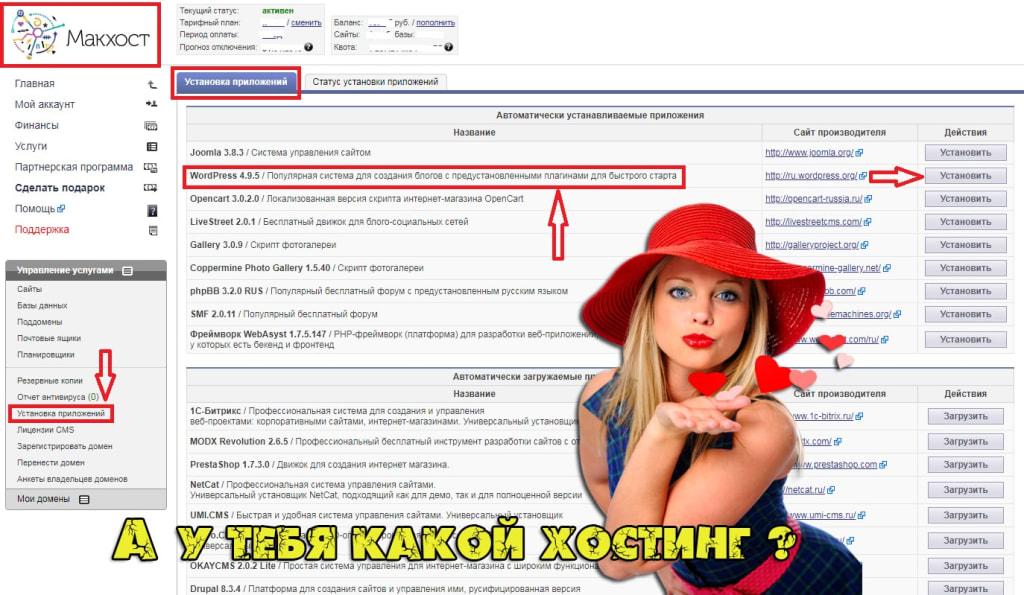Click the Сделать подарок gift icon
The height and width of the screenshot is (595, 1024).
[154, 187]
